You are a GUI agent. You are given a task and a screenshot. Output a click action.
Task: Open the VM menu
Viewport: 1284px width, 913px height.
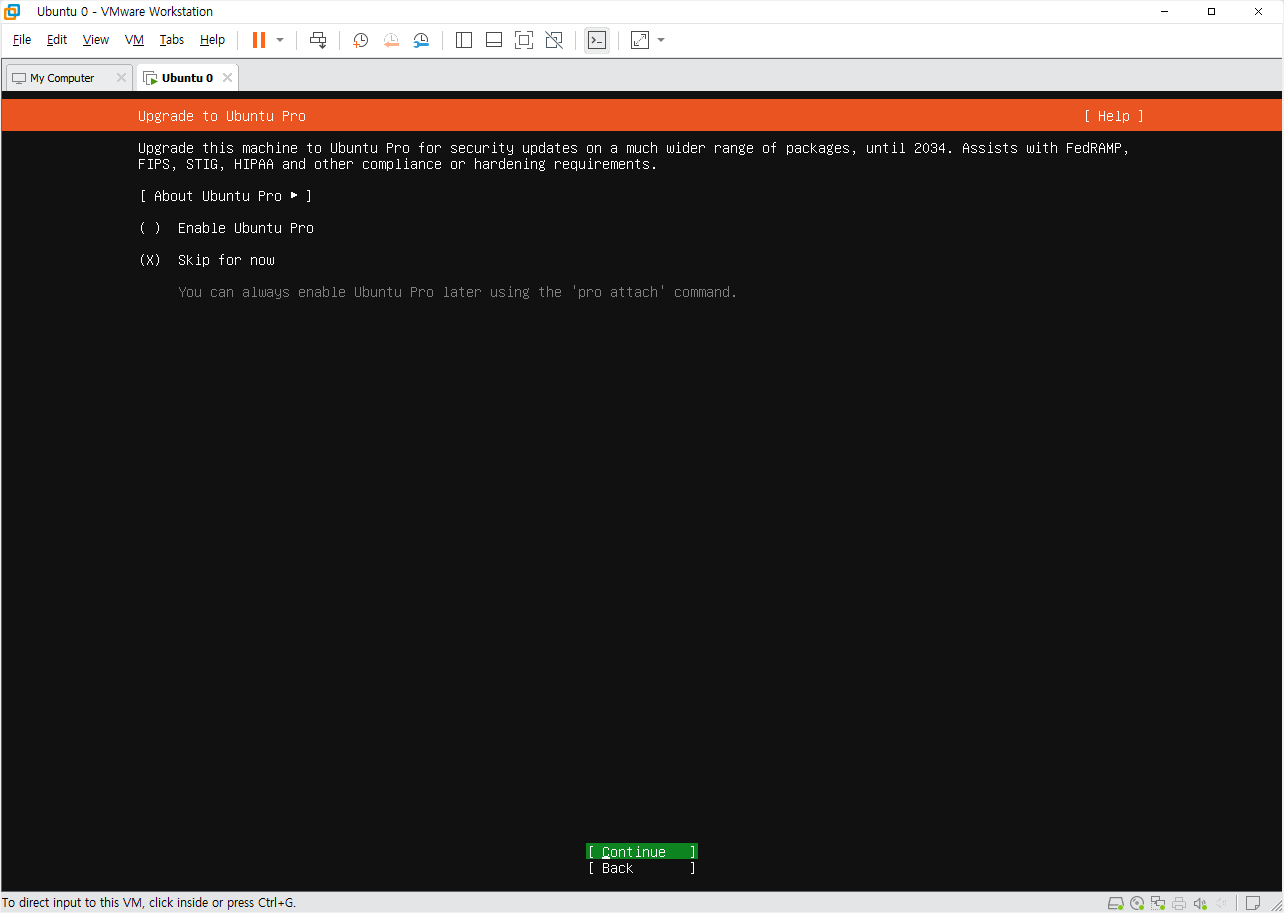click(x=135, y=40)
